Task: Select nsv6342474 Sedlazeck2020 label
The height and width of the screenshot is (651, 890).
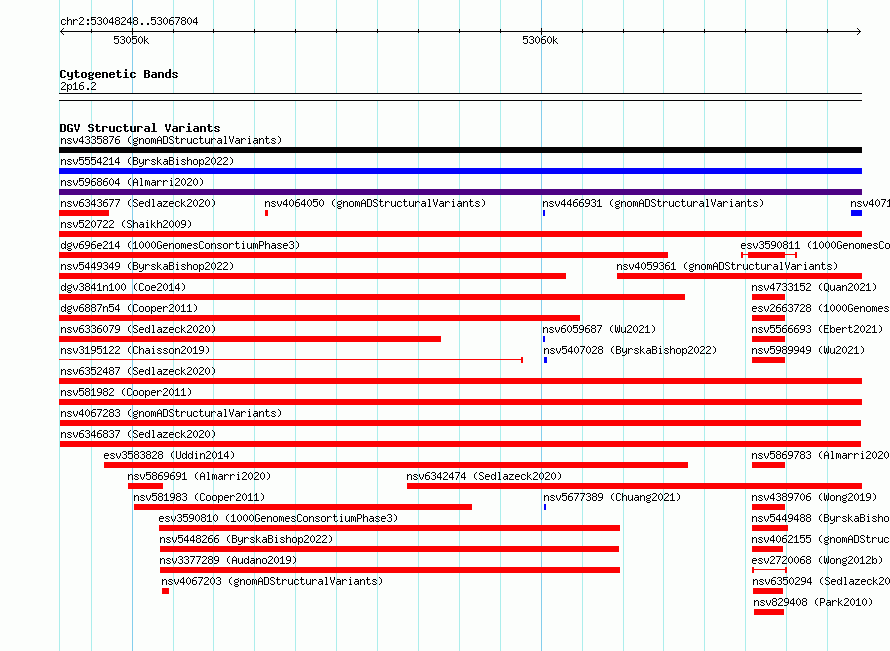Action: [484, 476]
